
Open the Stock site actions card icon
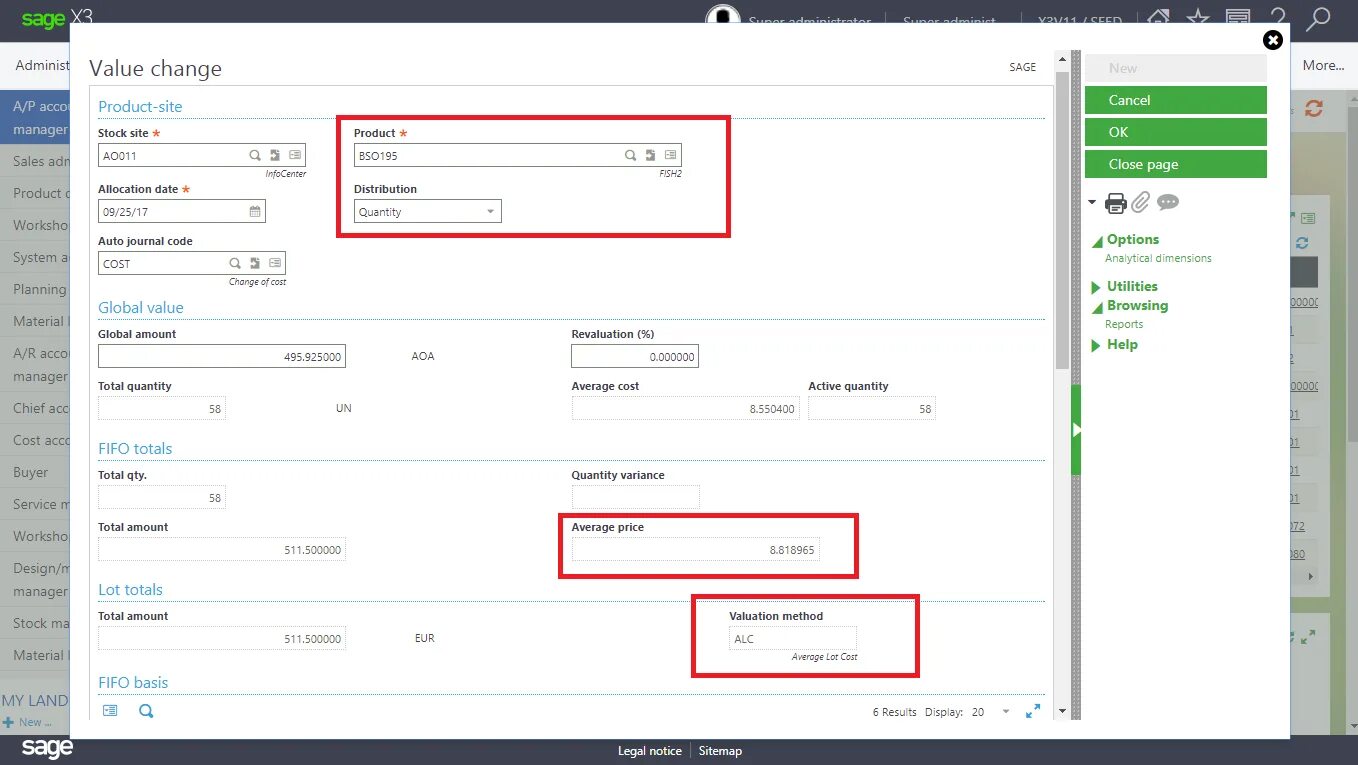tap(295, 155)
